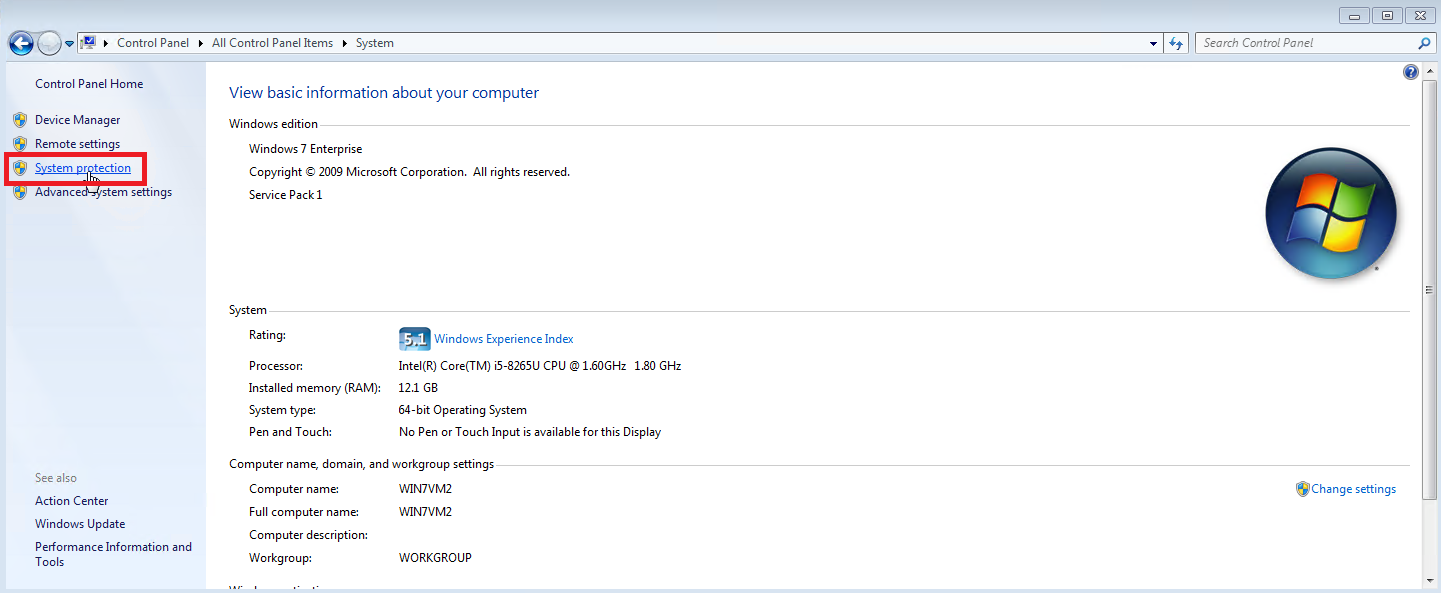Click the 5.1 rating badge icon

pos(414,339)
